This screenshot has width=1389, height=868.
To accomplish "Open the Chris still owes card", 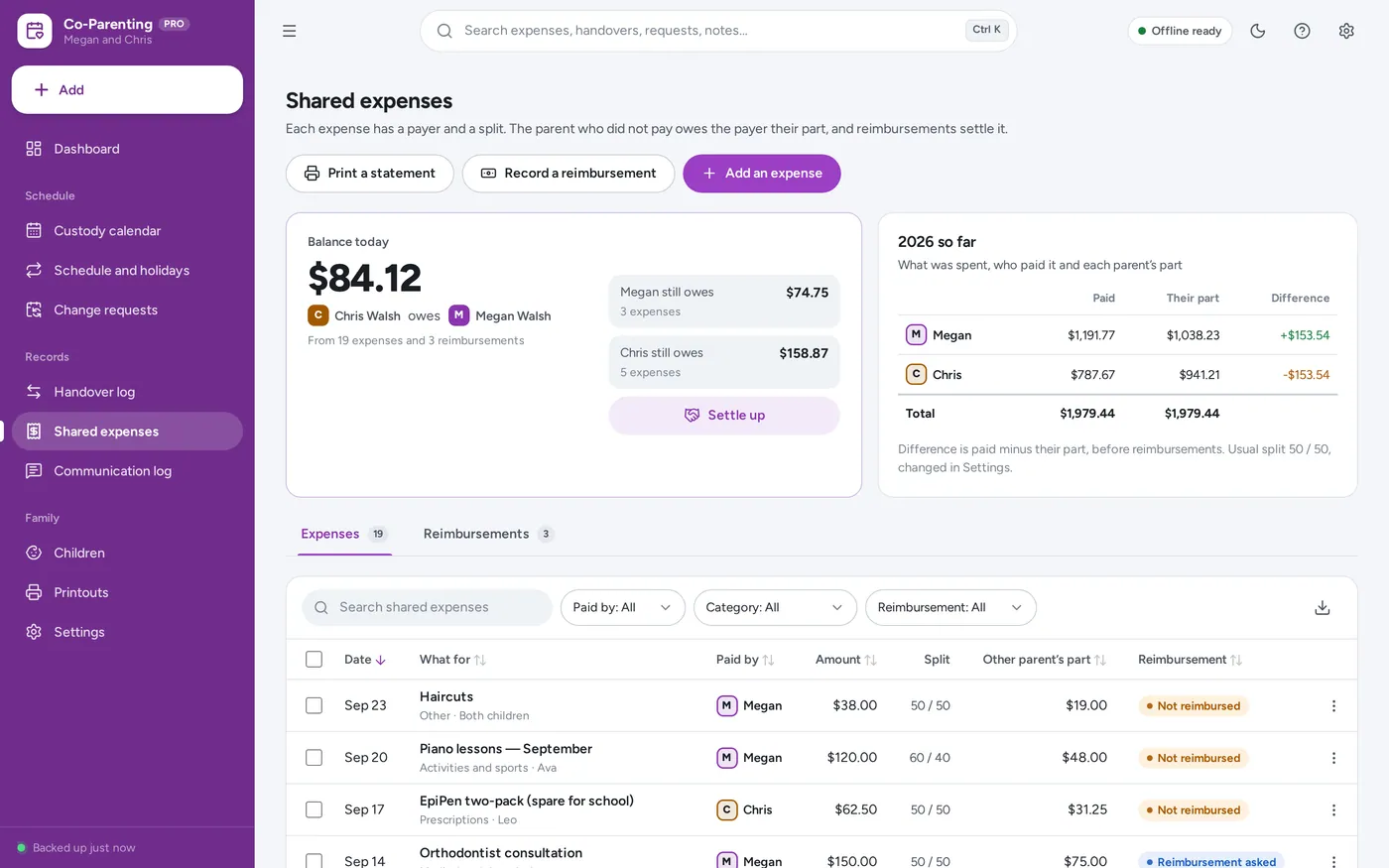I will 724,362.
